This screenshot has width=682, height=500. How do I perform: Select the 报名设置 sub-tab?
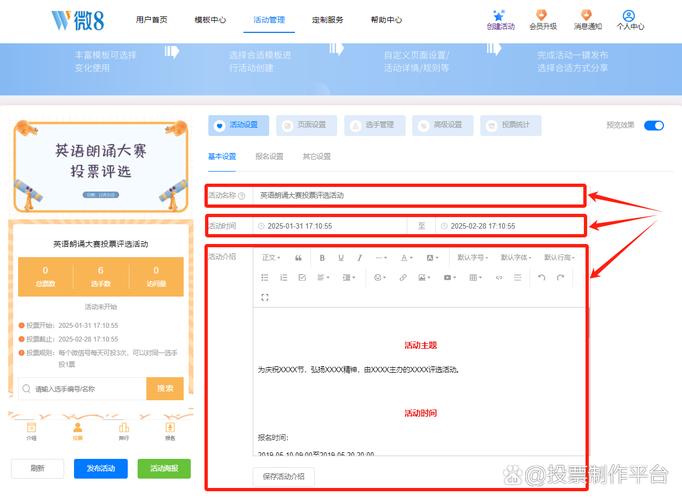tap(269, 157)
